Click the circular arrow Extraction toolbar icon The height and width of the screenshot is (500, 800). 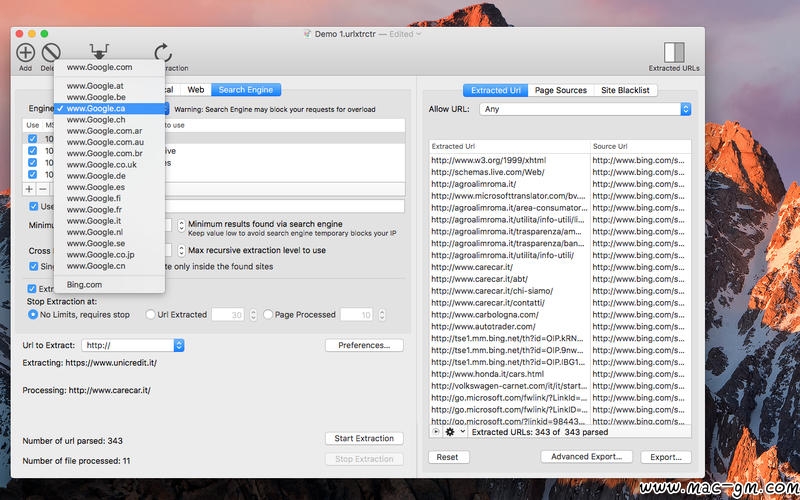(x=163, y=52)
